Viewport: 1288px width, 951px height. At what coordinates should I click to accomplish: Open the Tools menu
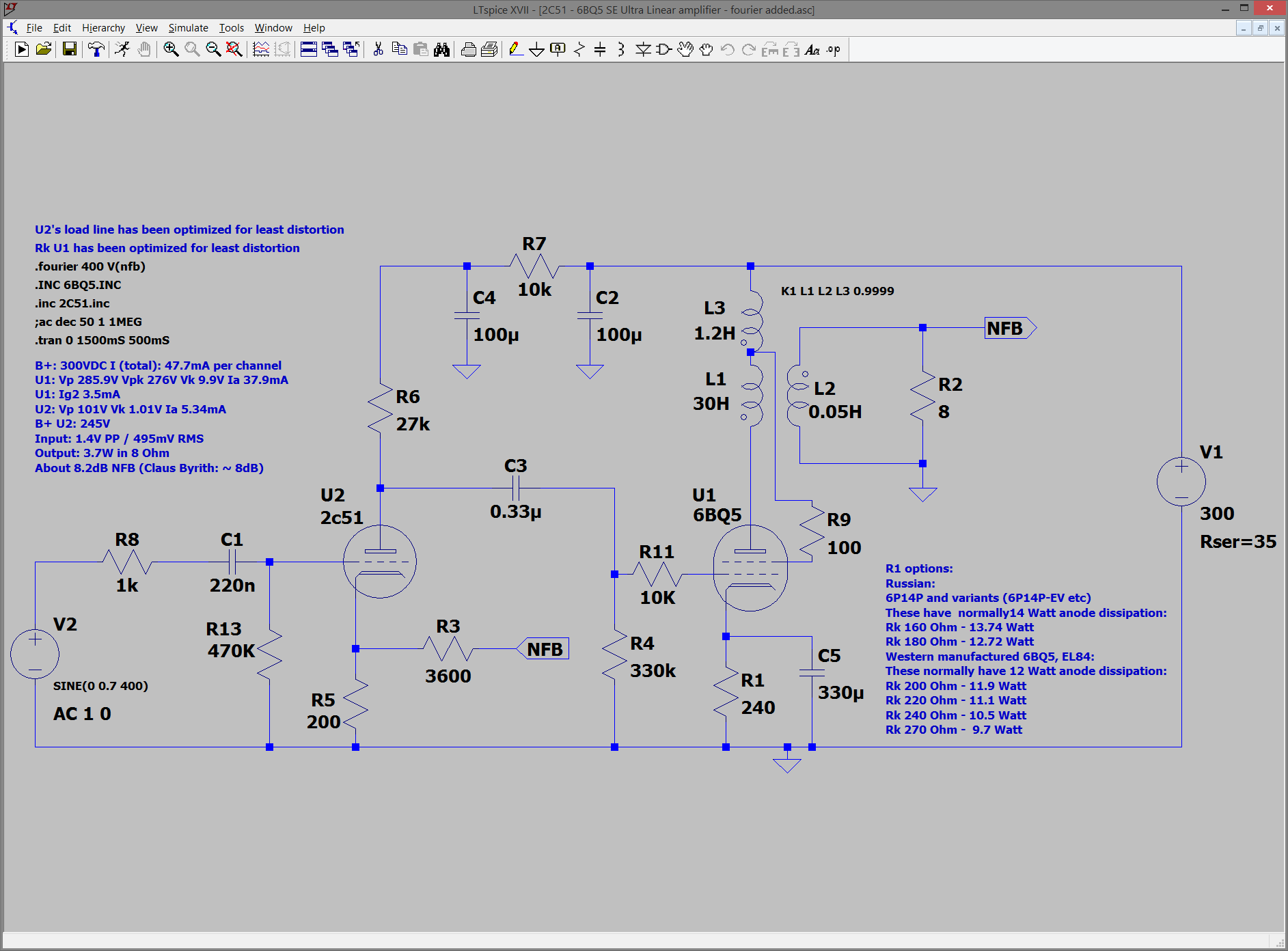tap(232, 28)
